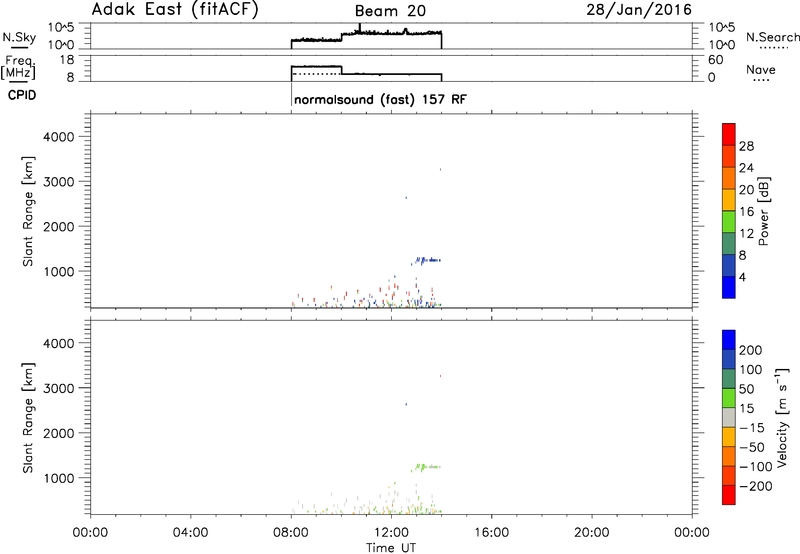Click the isolated dot near 2600 km in the power panel
Viewport: 800px width, 554px height.
click(x=406, y=198)
